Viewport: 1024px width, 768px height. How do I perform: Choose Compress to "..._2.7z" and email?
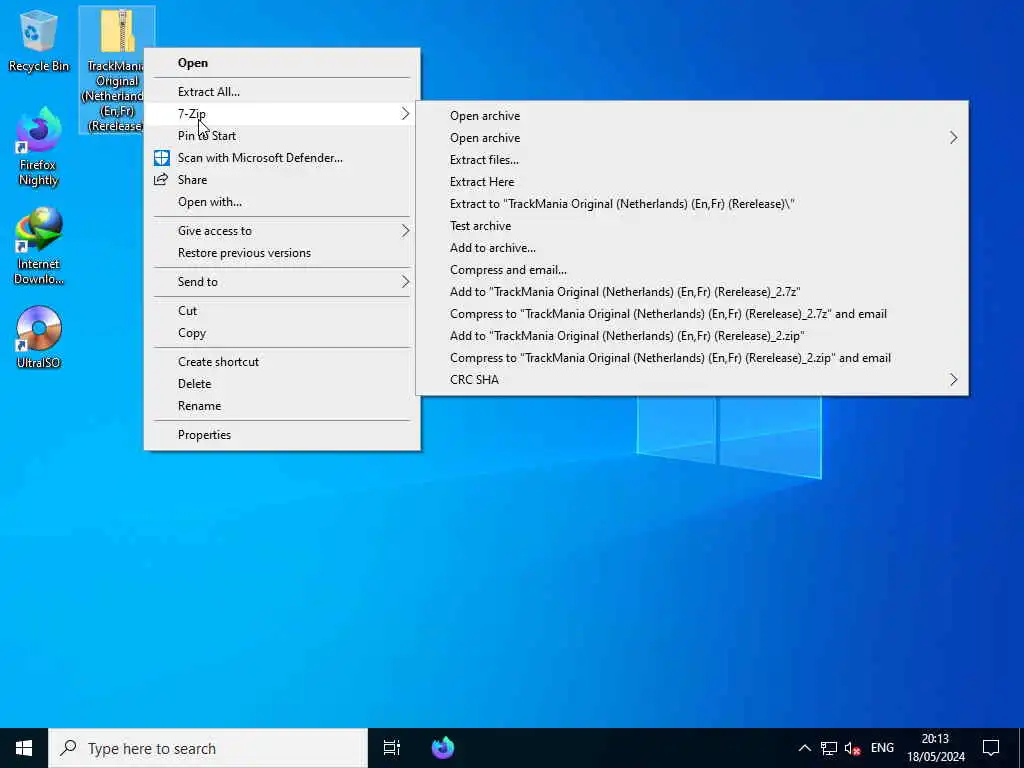[692, 314]
